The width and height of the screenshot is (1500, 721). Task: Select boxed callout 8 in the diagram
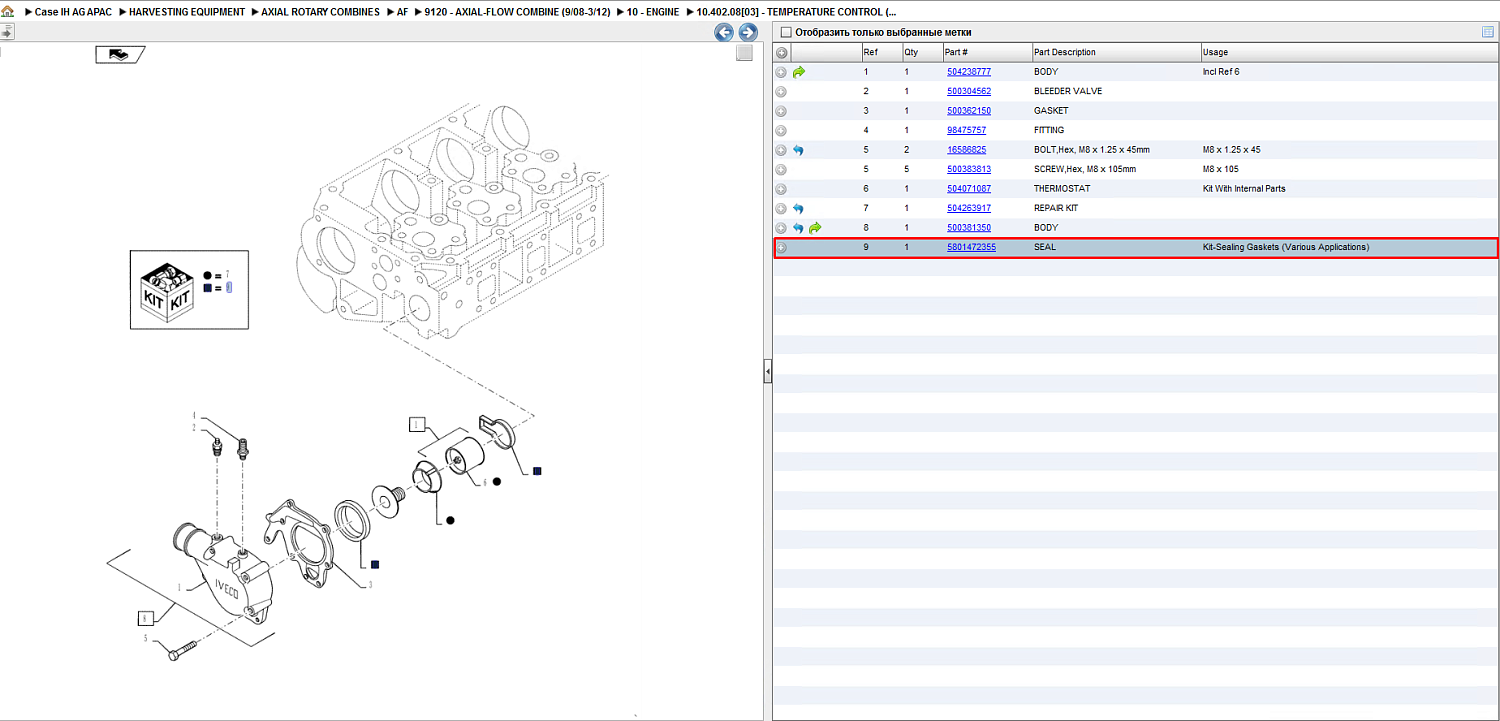[x=146, y=617]
